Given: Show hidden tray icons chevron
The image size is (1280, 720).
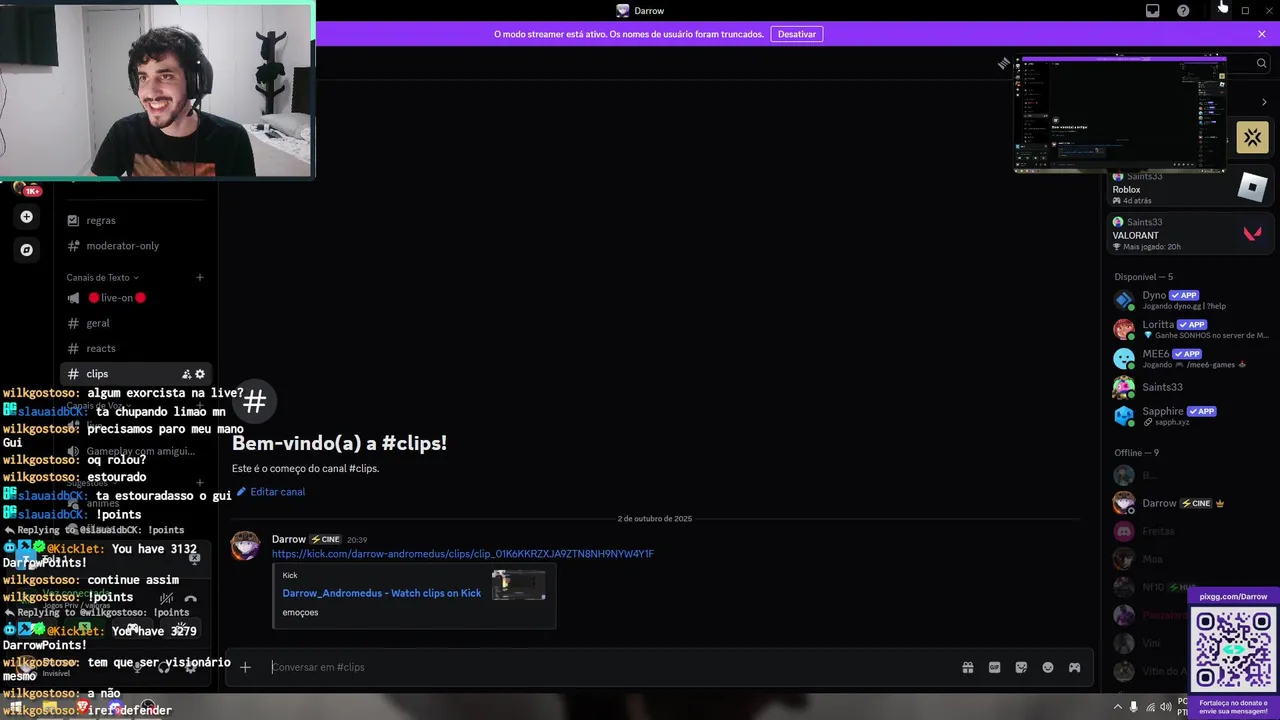Looking at the screenshot, I should coord(1118,707).
